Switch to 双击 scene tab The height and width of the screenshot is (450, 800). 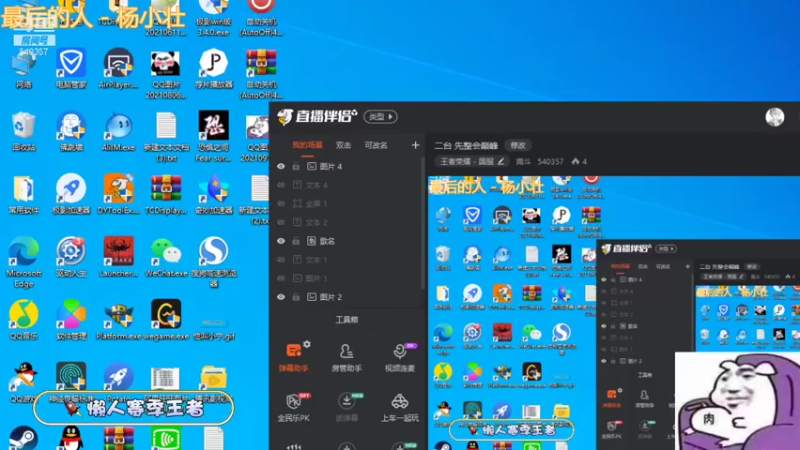coord(343,145)
